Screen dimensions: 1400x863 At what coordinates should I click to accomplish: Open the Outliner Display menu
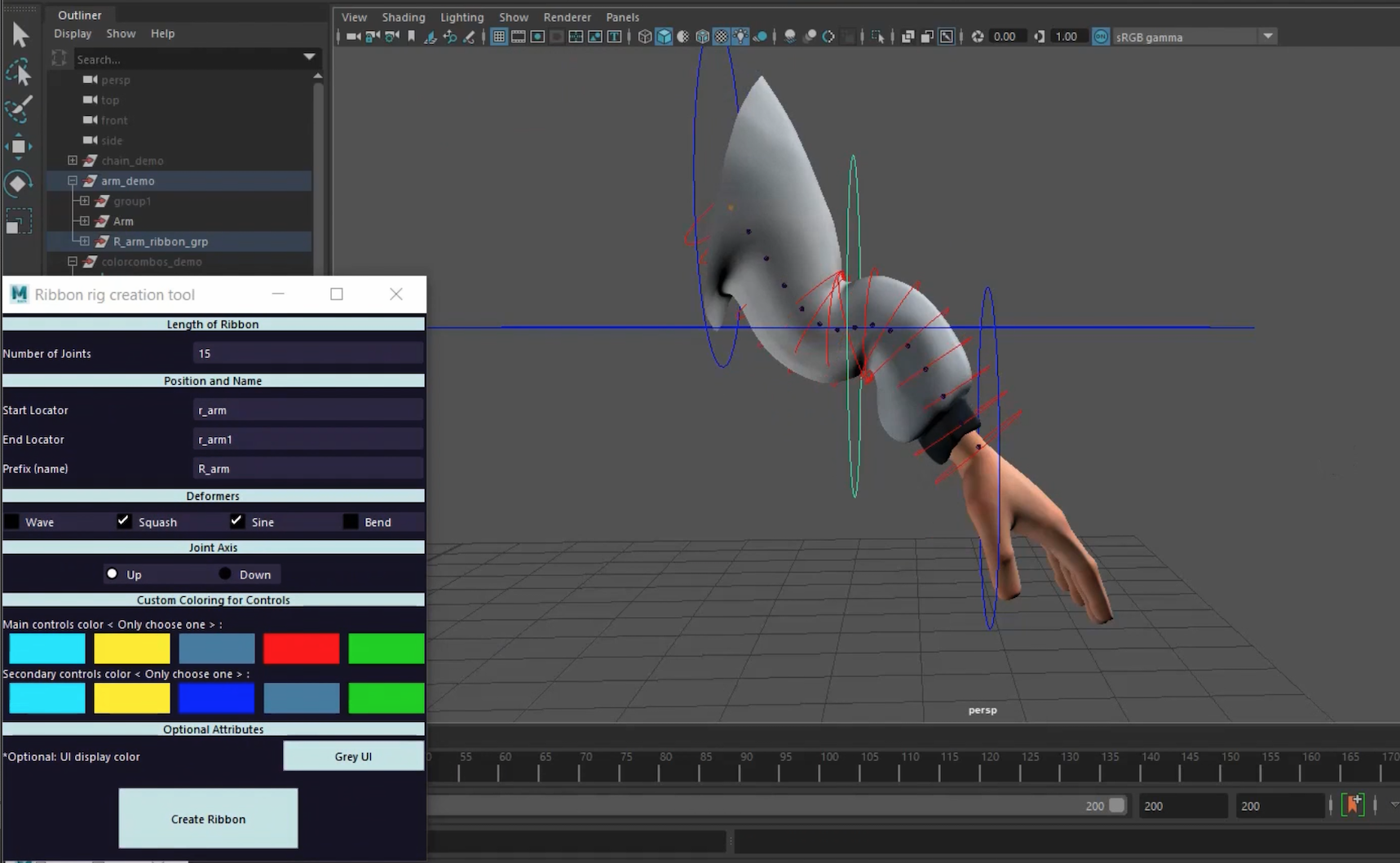[x=73, y=33]
